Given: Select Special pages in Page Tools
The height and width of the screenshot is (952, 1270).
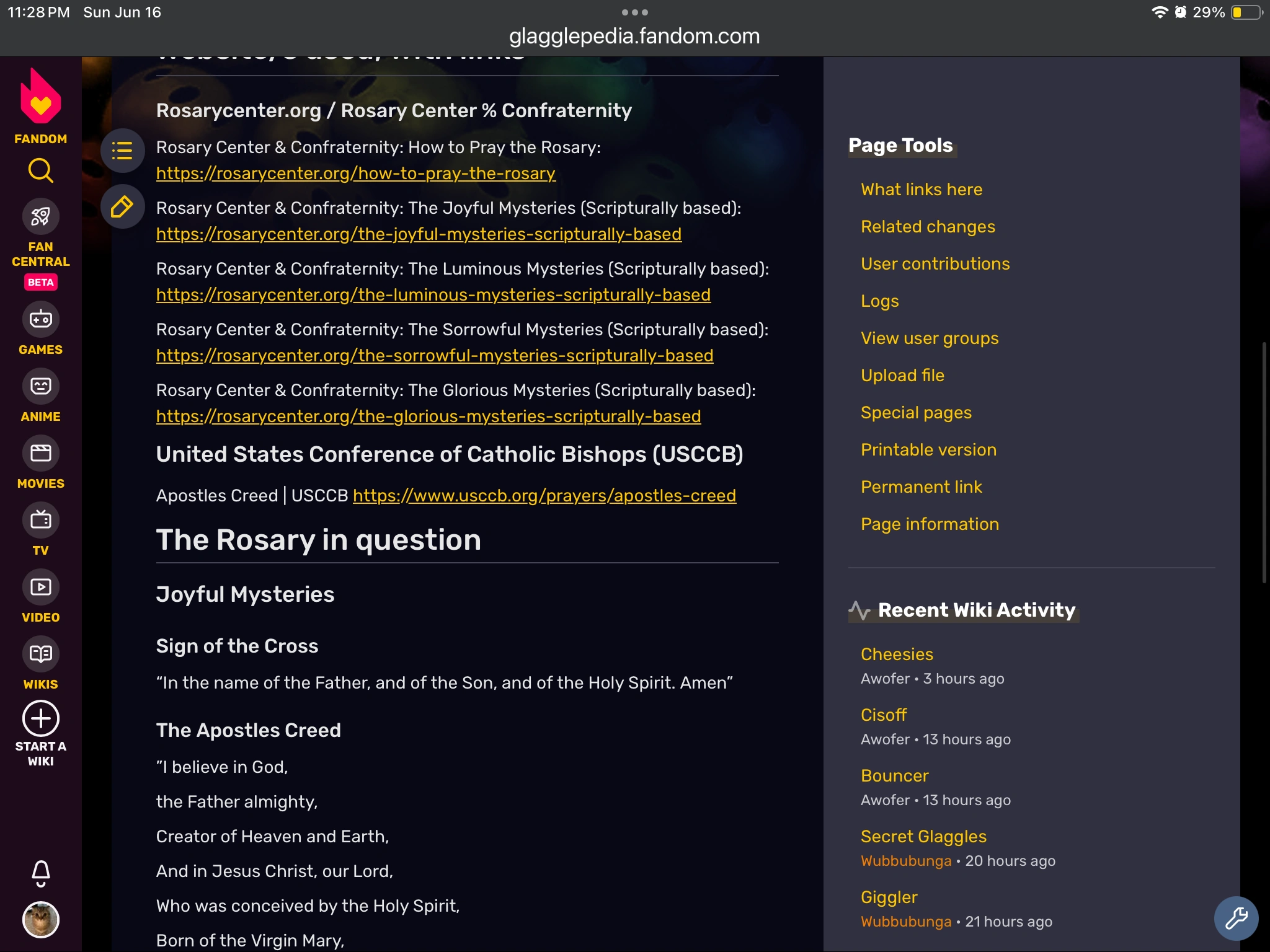Looking at the screenshot, I should (916, 413).
